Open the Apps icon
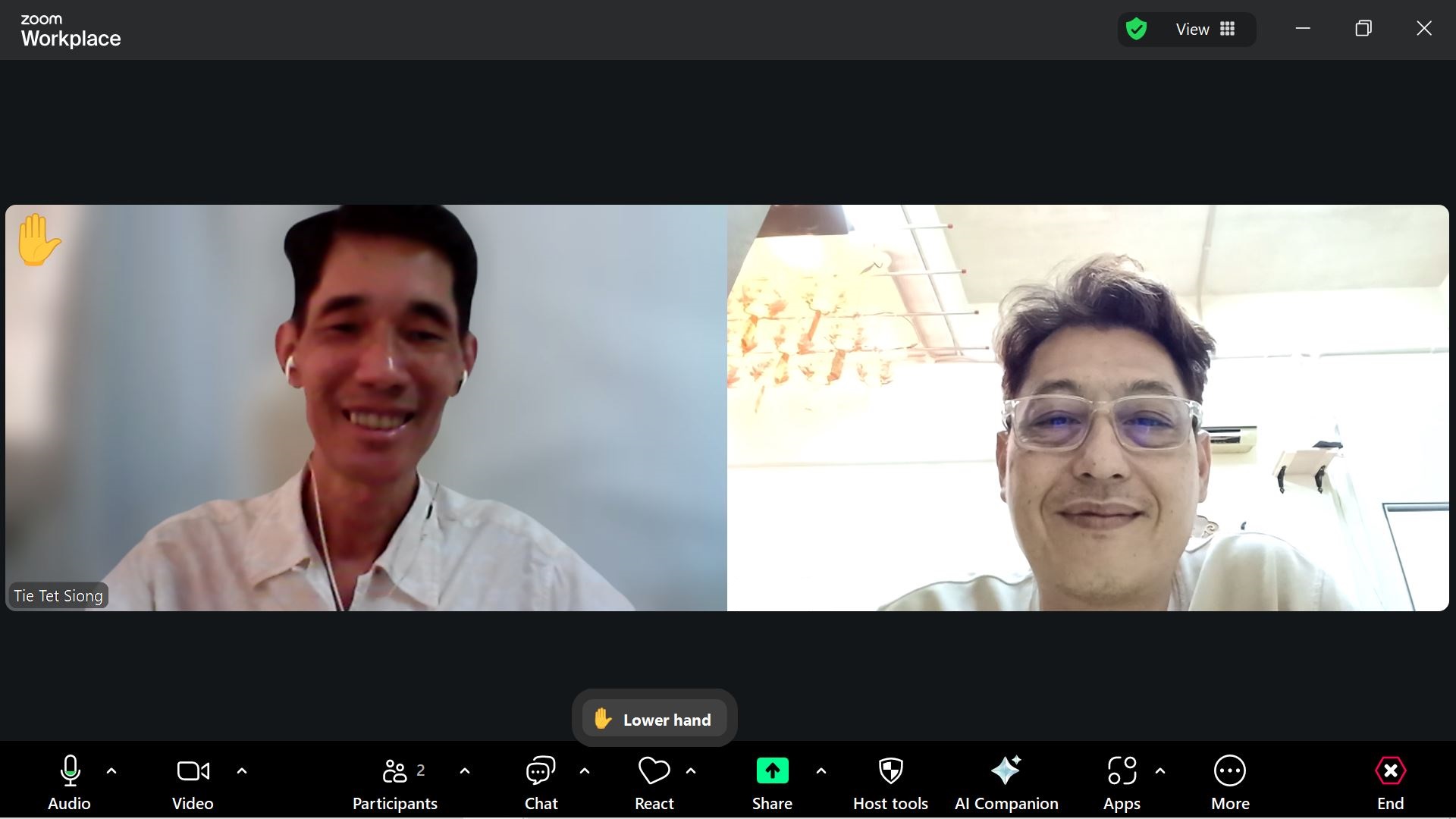This screenshot has height=819, width=1456. [1122, 771]
